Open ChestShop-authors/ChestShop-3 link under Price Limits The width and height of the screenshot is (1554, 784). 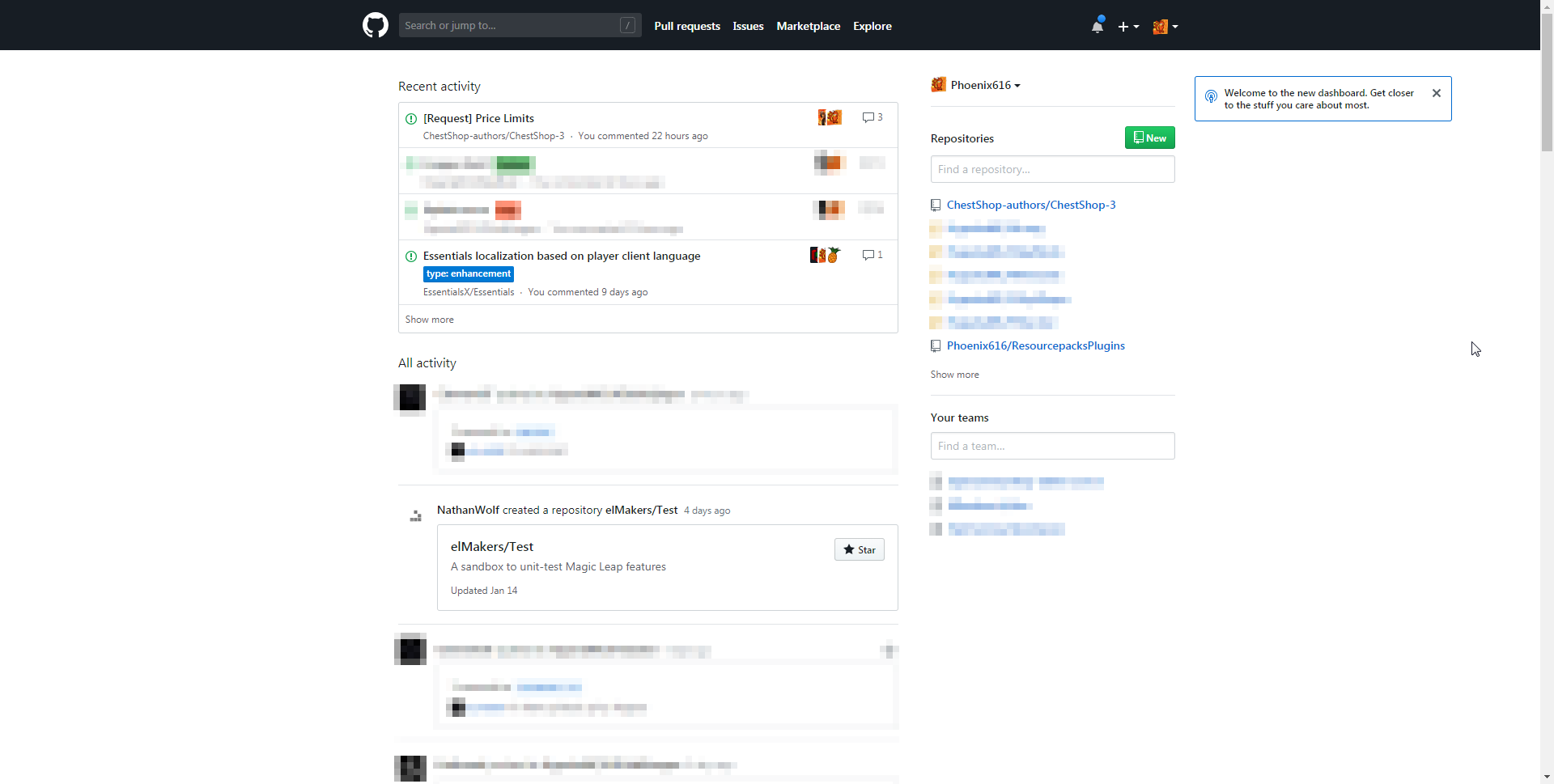[494, 136]
